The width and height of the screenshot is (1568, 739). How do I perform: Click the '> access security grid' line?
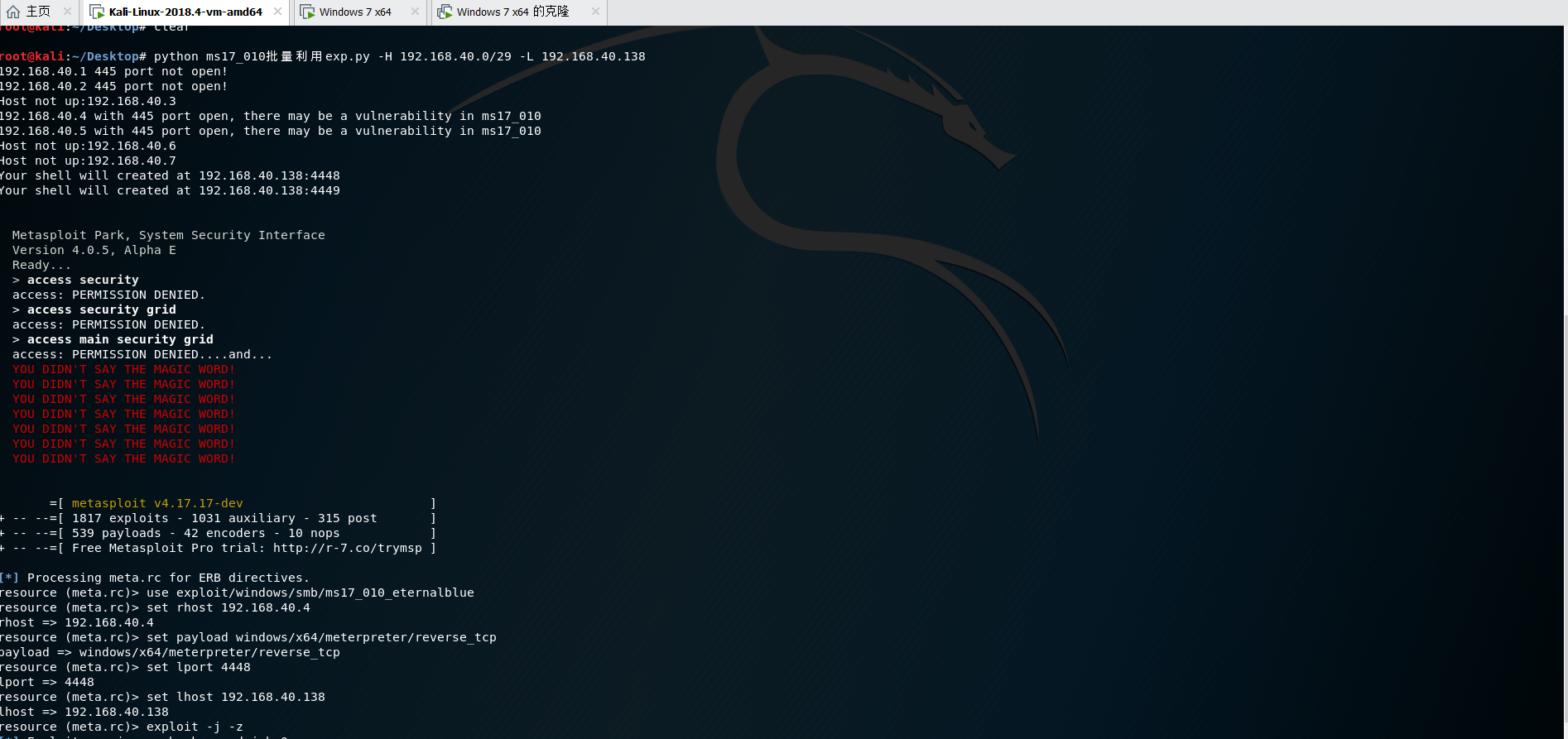[x=94, y=310]
